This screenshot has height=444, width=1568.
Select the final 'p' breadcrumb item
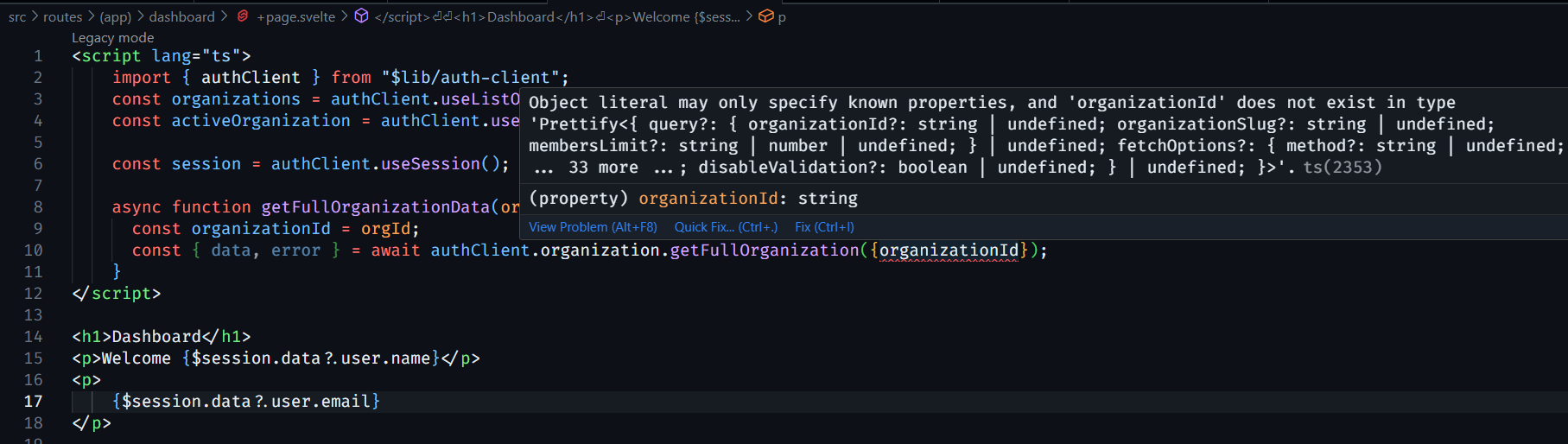[x=782, y=17]
